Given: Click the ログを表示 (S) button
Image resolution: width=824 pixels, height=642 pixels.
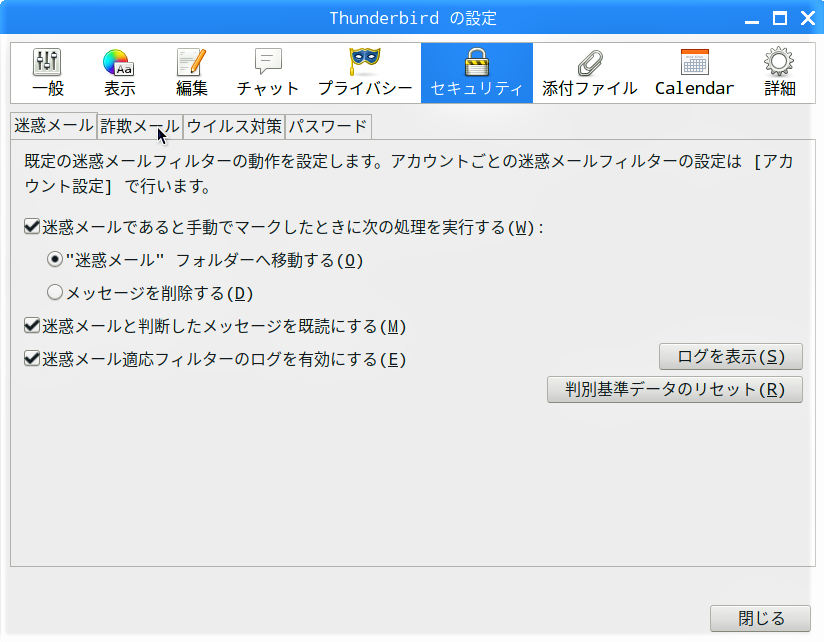Looking at the screenshot, I should (x=730, y=357).
